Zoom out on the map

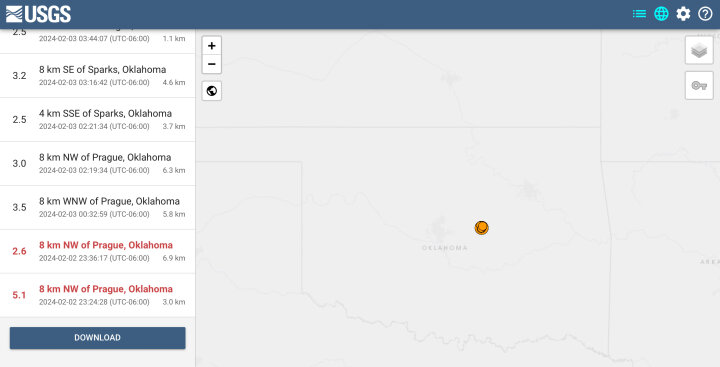click(x=212, y=64)
